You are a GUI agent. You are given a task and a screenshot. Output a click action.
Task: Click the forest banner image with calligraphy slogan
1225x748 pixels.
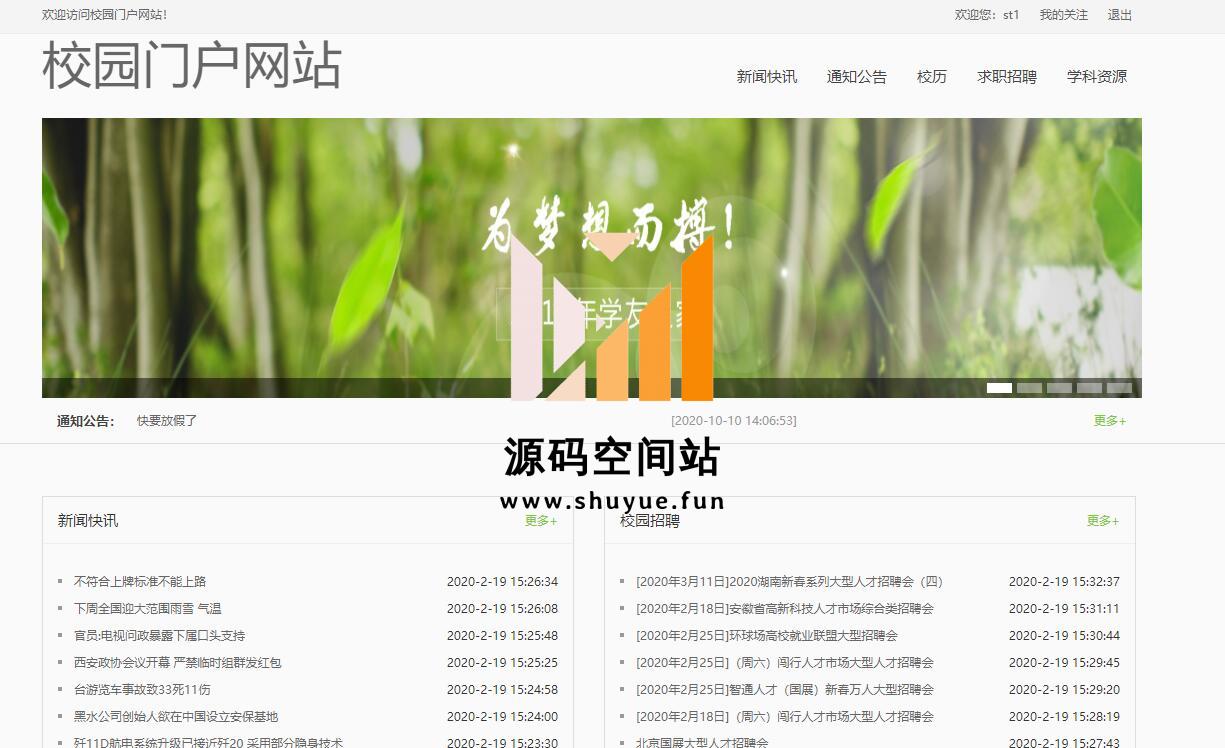point(592,258)
